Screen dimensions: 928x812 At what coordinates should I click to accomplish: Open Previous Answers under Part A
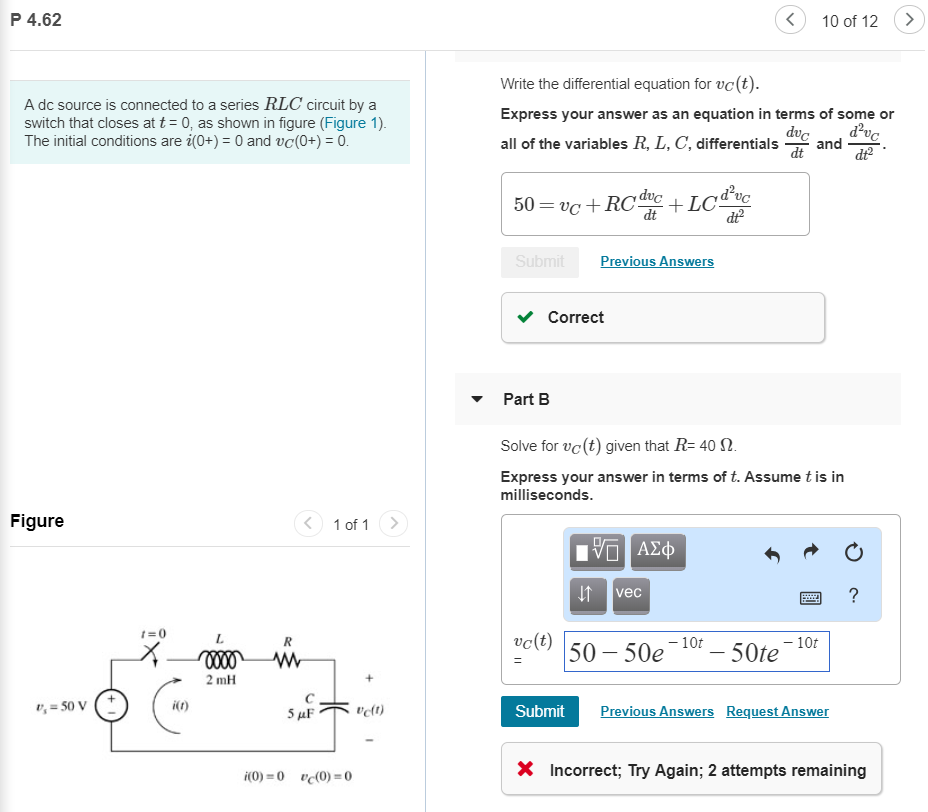point(656,261)
